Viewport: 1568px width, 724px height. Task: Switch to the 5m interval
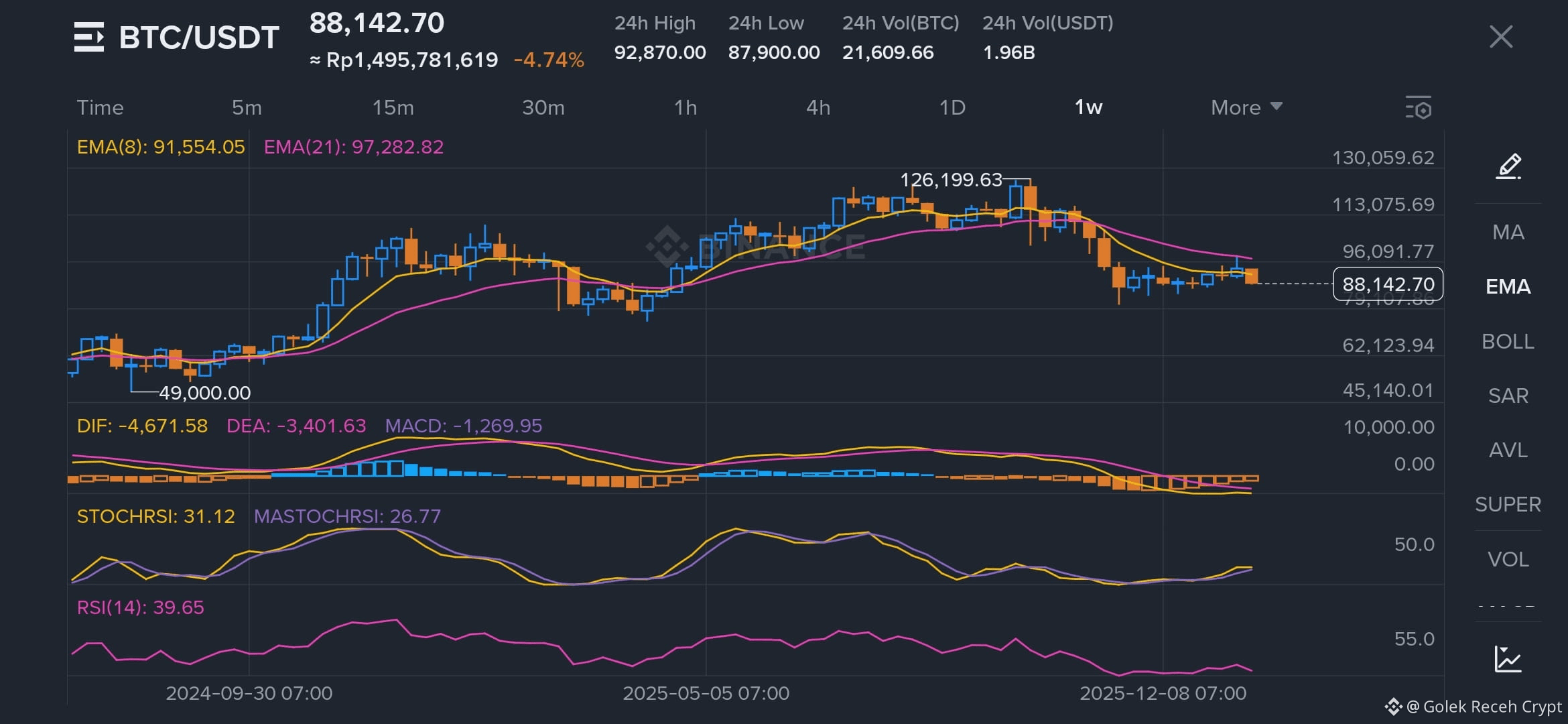(x=247, y=107)
